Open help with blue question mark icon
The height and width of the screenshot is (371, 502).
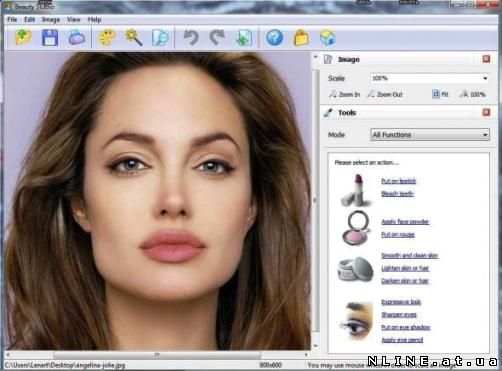pyautogui.click(x=275, y=37)
